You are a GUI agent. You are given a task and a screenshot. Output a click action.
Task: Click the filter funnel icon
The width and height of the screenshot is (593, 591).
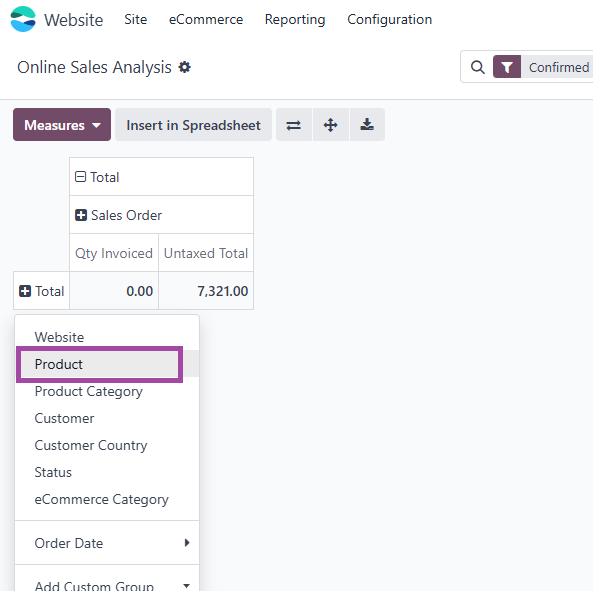pyautogui.click(x=507, y=67)
